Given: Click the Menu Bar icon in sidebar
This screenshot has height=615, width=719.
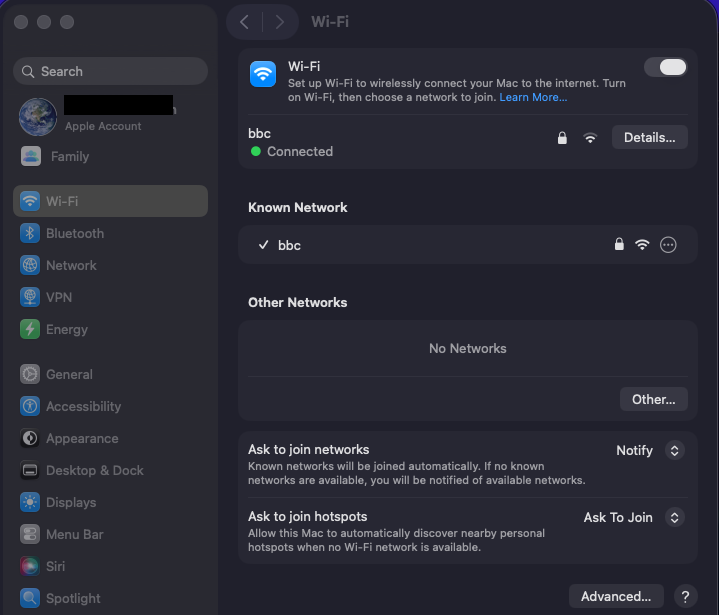Looking at the screenshot, I should point(30,534).
